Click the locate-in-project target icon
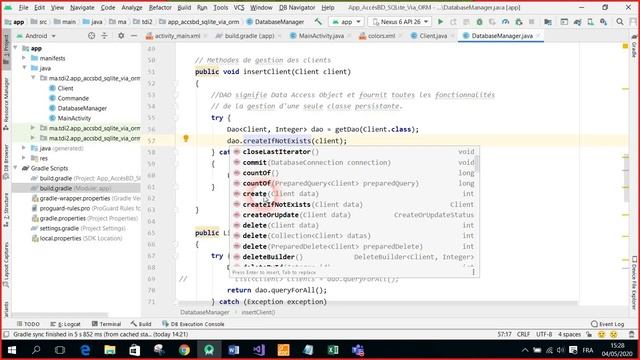This screenshot has height=360, width=640. (91, 36)
